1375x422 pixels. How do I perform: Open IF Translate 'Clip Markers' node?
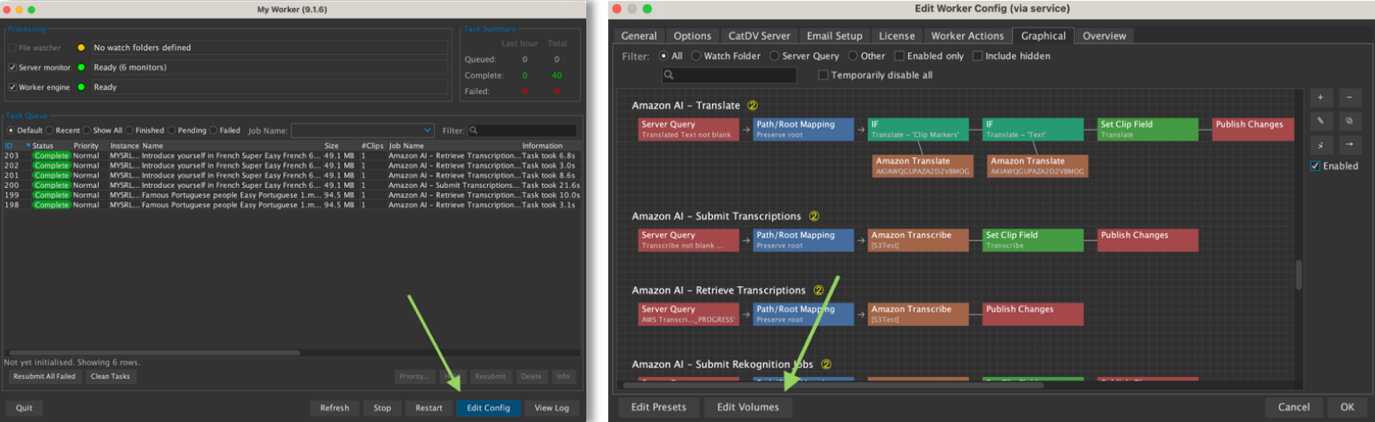(x=918, y=129)
